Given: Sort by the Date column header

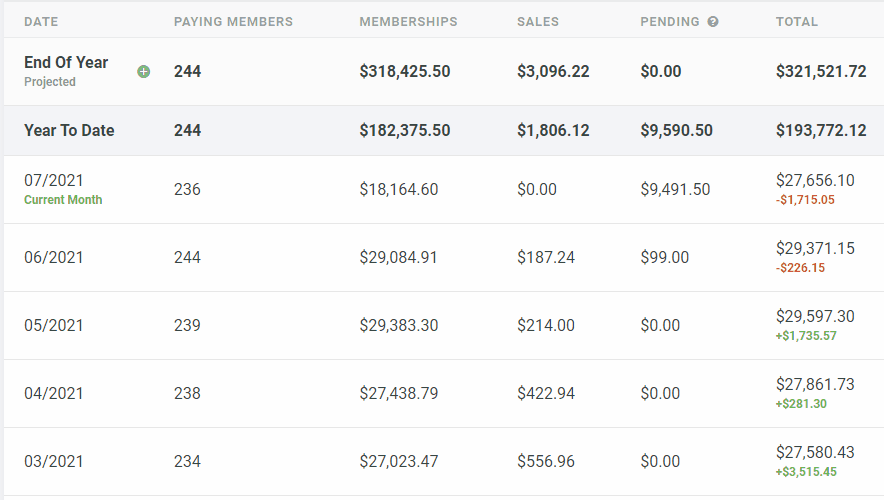Looking at the screenshot, I should click(x=41, y=22).
